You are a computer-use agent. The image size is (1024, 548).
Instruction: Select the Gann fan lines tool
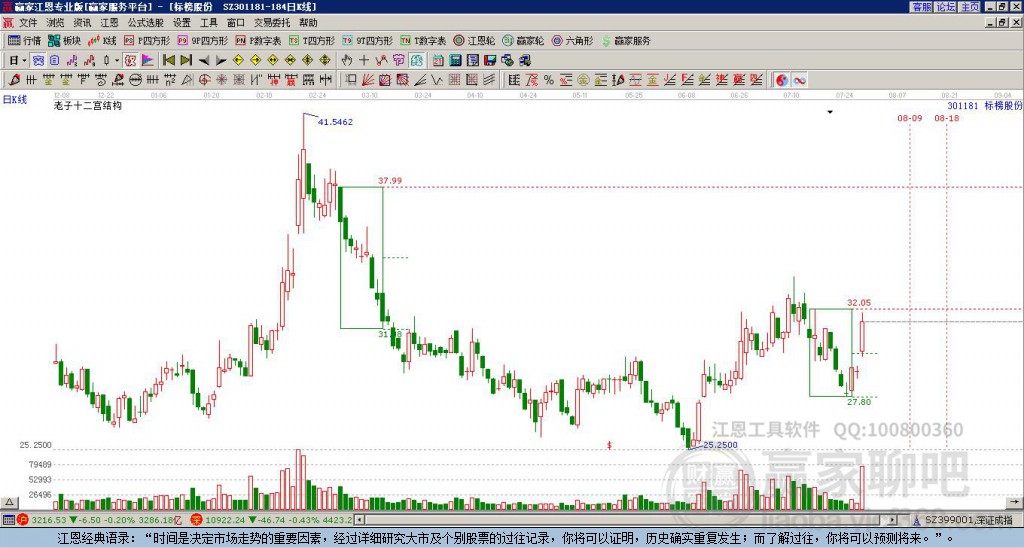point(368,80)
